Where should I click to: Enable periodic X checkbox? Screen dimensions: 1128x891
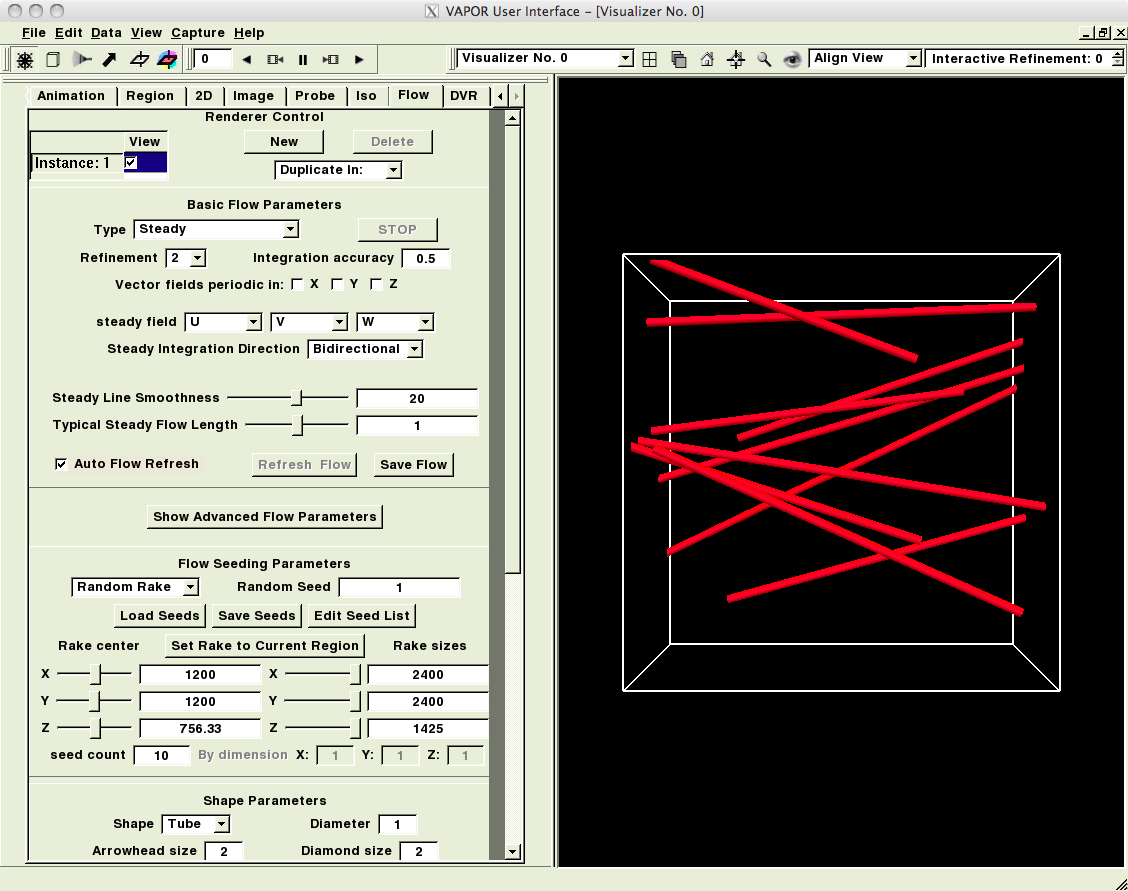297,285
